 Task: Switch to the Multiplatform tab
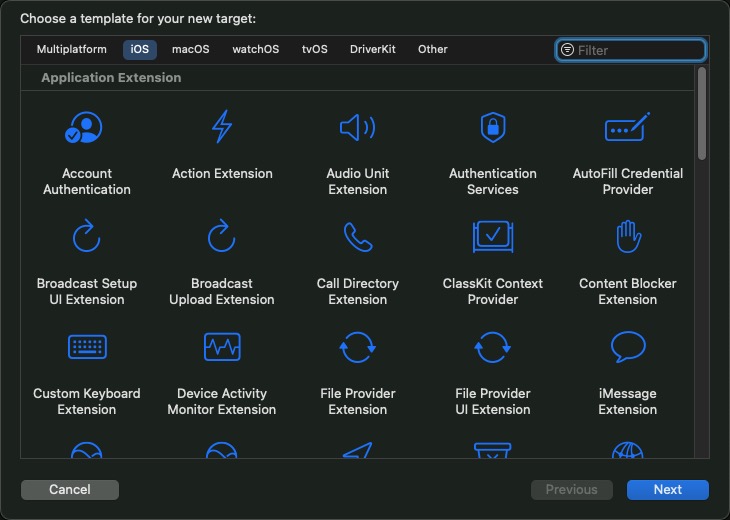[72, 49]
